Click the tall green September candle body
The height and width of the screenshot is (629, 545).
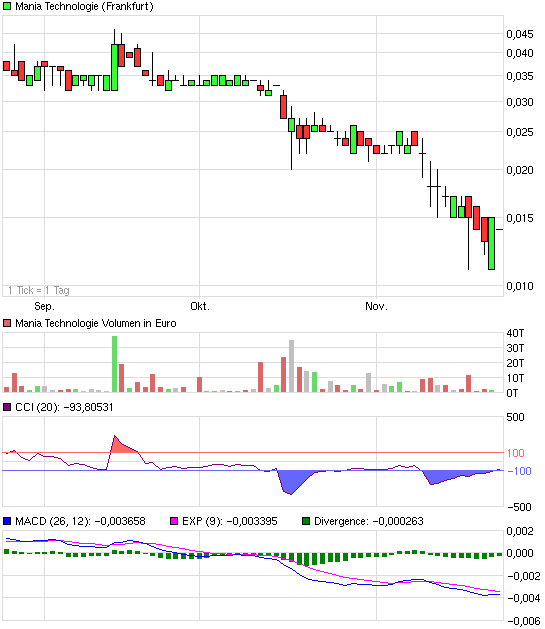(114, 67)
